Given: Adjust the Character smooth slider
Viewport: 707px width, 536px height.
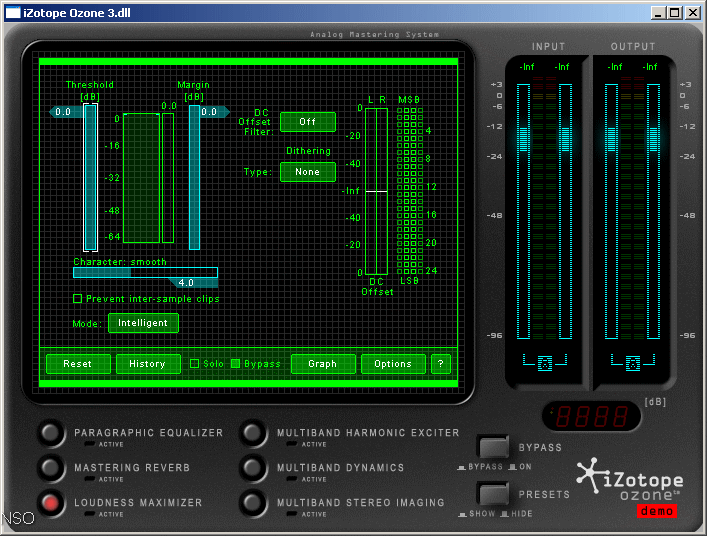Looking at the screenshot, I should 145,272.
